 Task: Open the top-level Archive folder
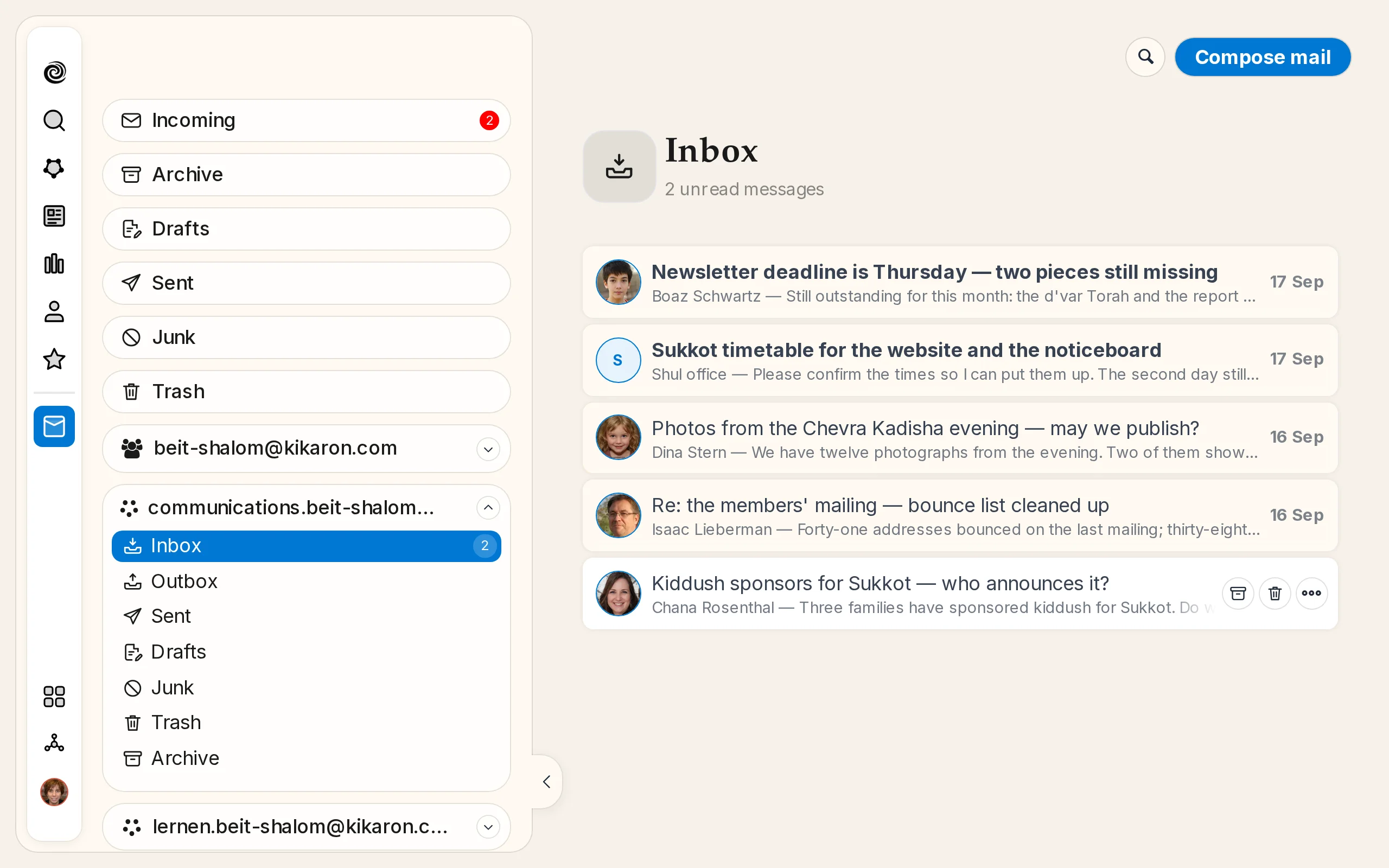pos(307,175)
